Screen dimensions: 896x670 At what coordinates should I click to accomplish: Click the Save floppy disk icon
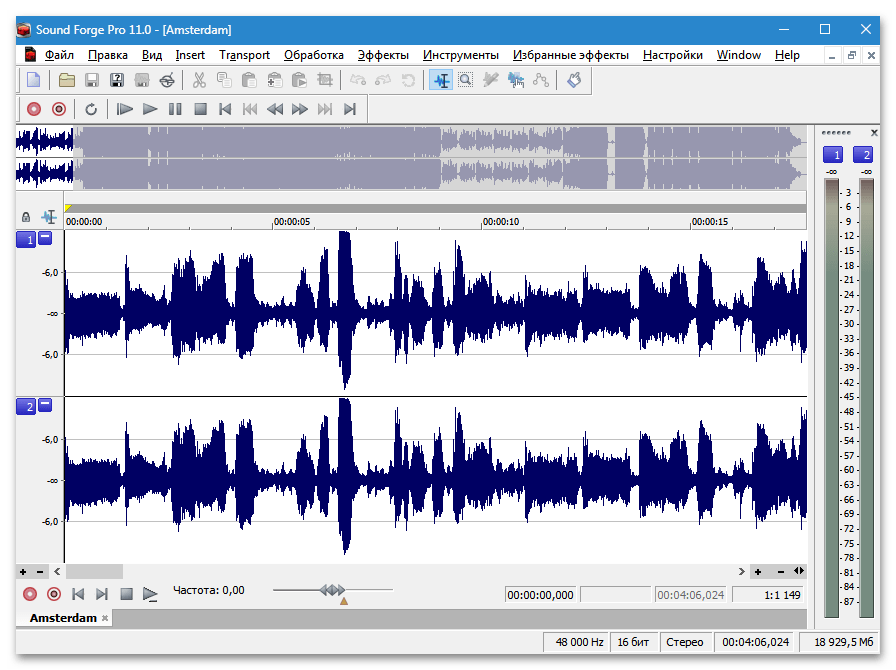pos(91,80)
